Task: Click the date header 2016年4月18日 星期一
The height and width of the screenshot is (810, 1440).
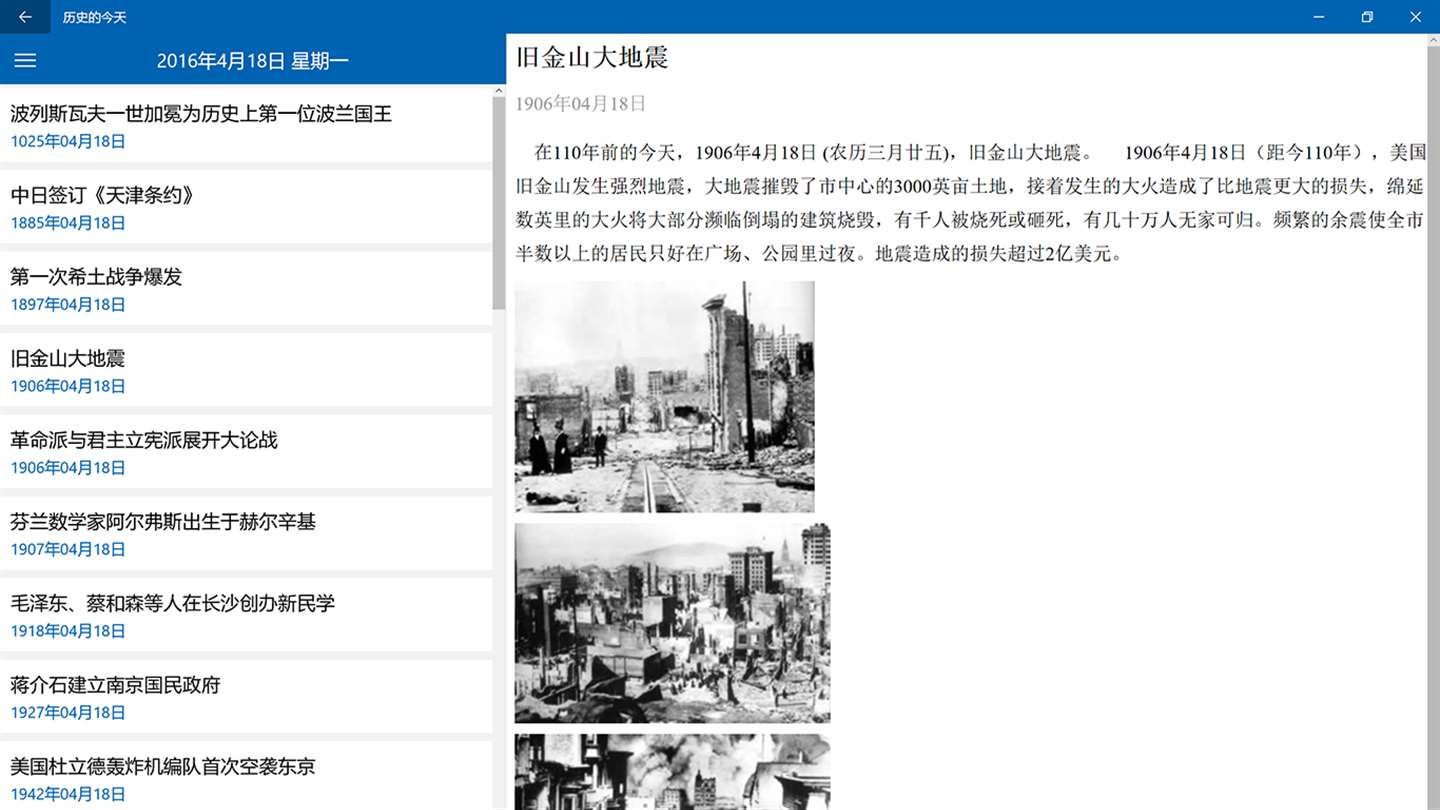Action: 253,61
